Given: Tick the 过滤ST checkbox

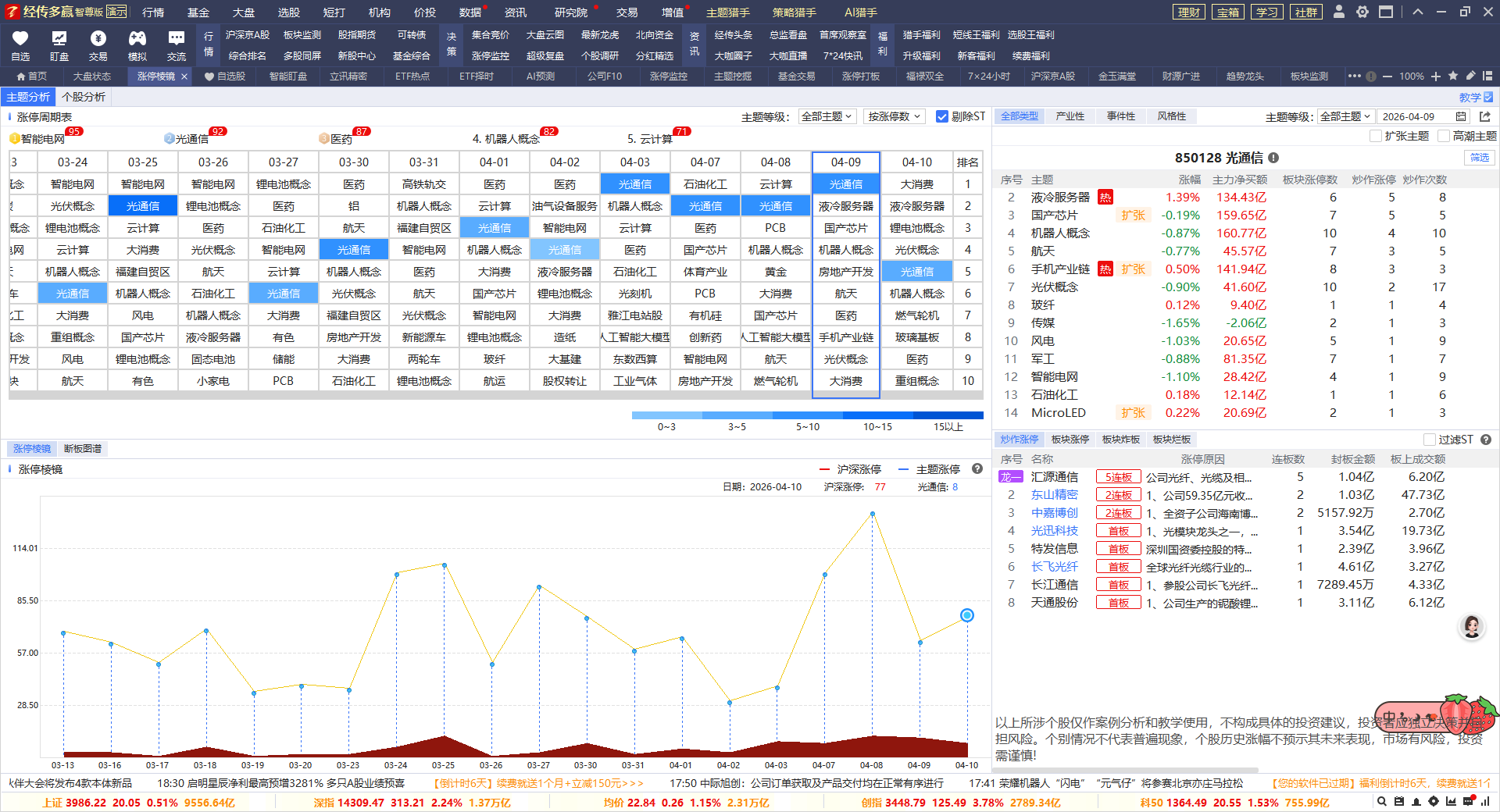Looking at the screenshot, I should [1430, 440].
